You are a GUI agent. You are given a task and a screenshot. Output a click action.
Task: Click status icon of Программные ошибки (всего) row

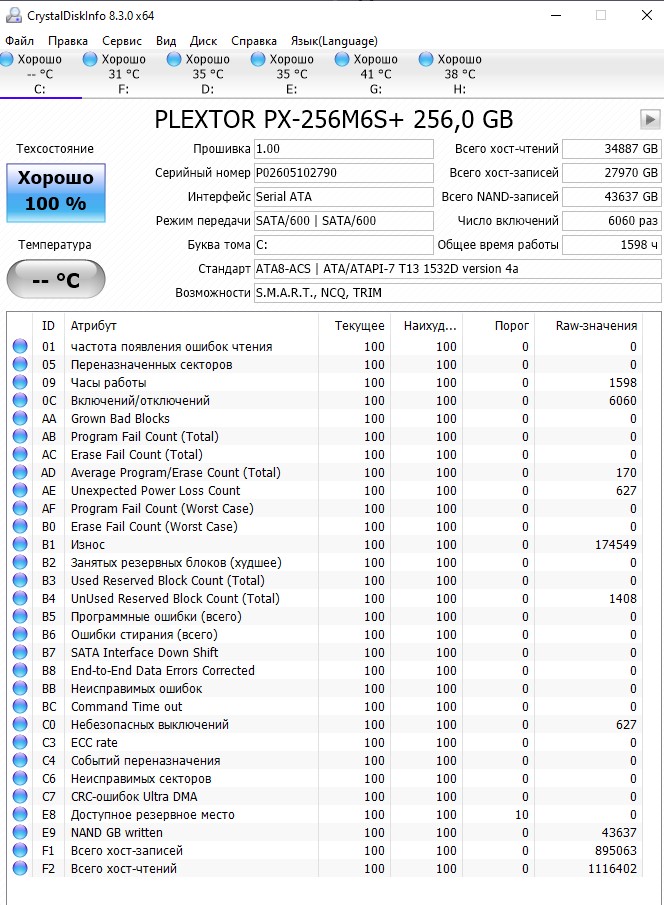pos(20,616)
